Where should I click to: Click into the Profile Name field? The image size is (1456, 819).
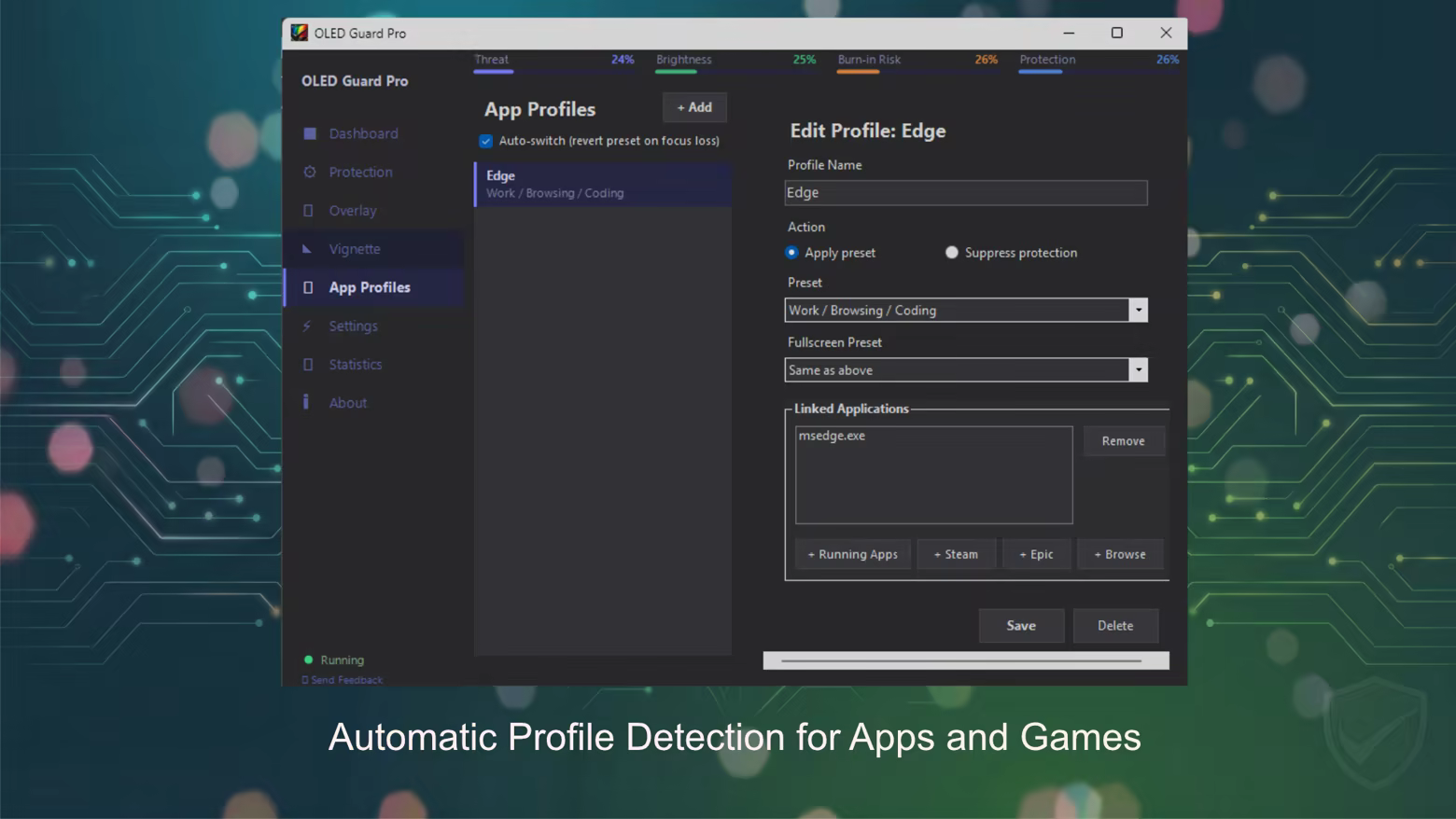(x=965, y=193)
